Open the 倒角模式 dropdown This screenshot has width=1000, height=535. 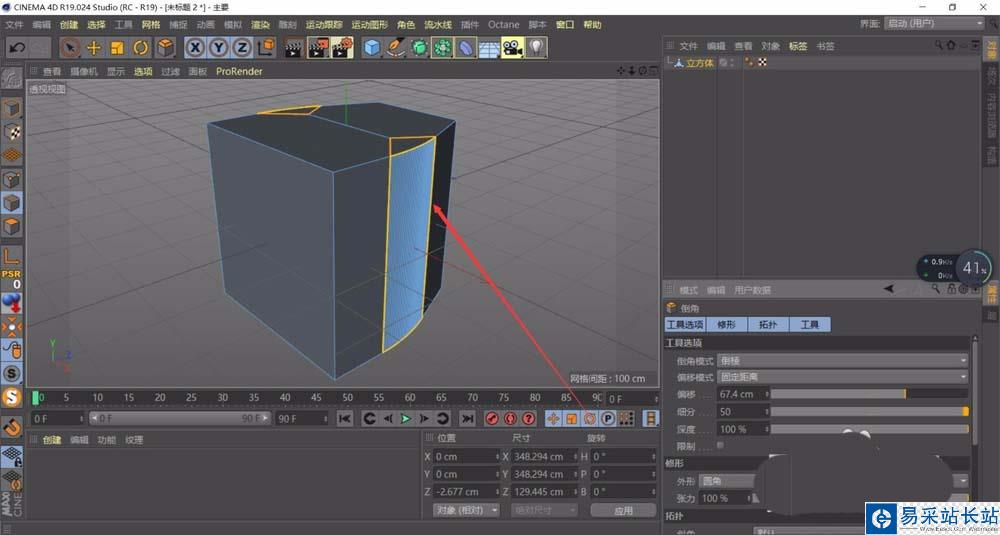(x=843, y=360)
